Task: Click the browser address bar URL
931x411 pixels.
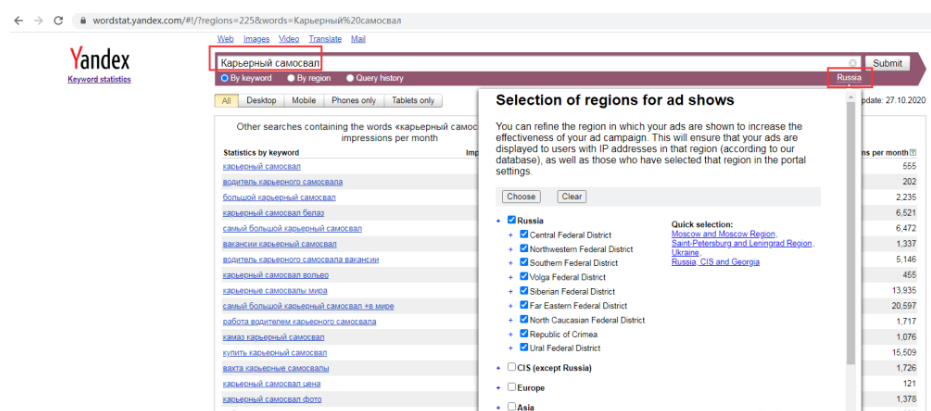Action: [x=246, y=20]
